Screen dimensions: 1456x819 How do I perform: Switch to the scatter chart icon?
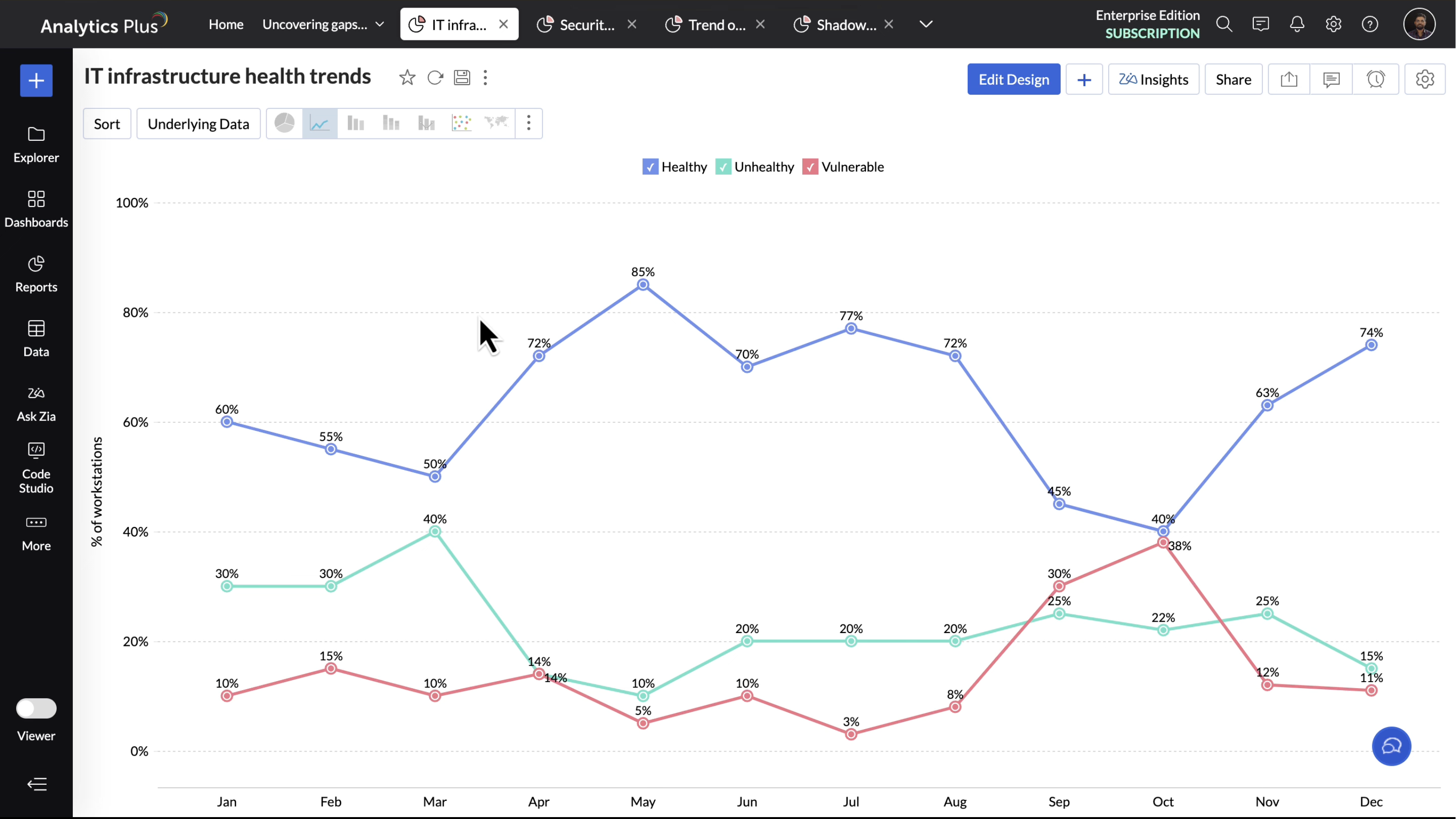tap(461, 123)
